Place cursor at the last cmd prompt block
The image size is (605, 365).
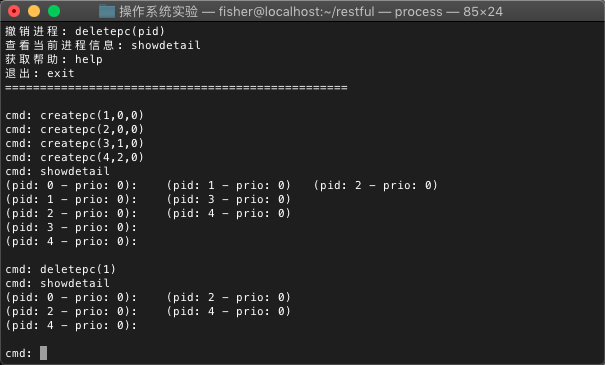pyautogui.click(x=43, y=353)
